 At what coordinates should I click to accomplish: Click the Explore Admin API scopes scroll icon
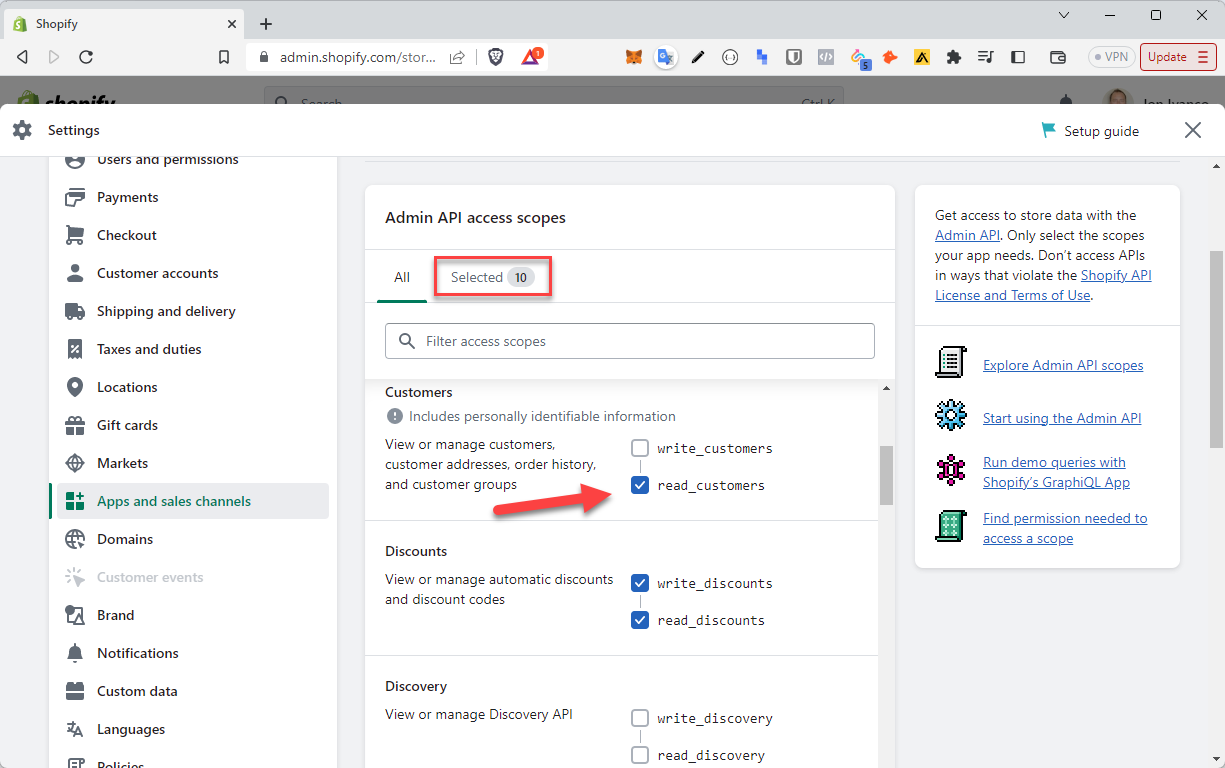[951, 363]
